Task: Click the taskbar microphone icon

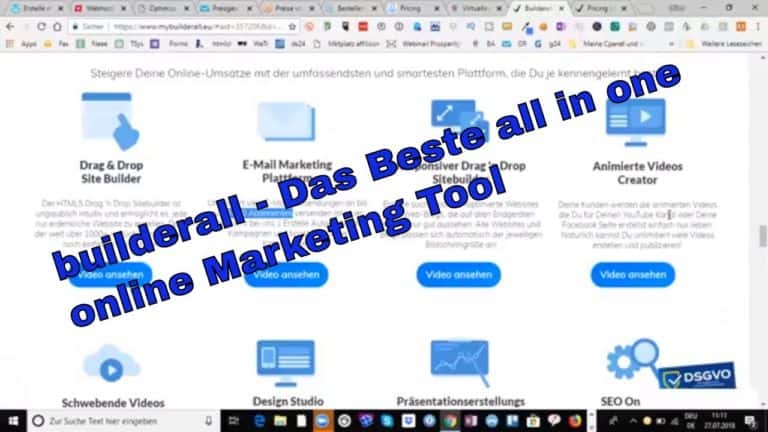Action: click(209, 421)
